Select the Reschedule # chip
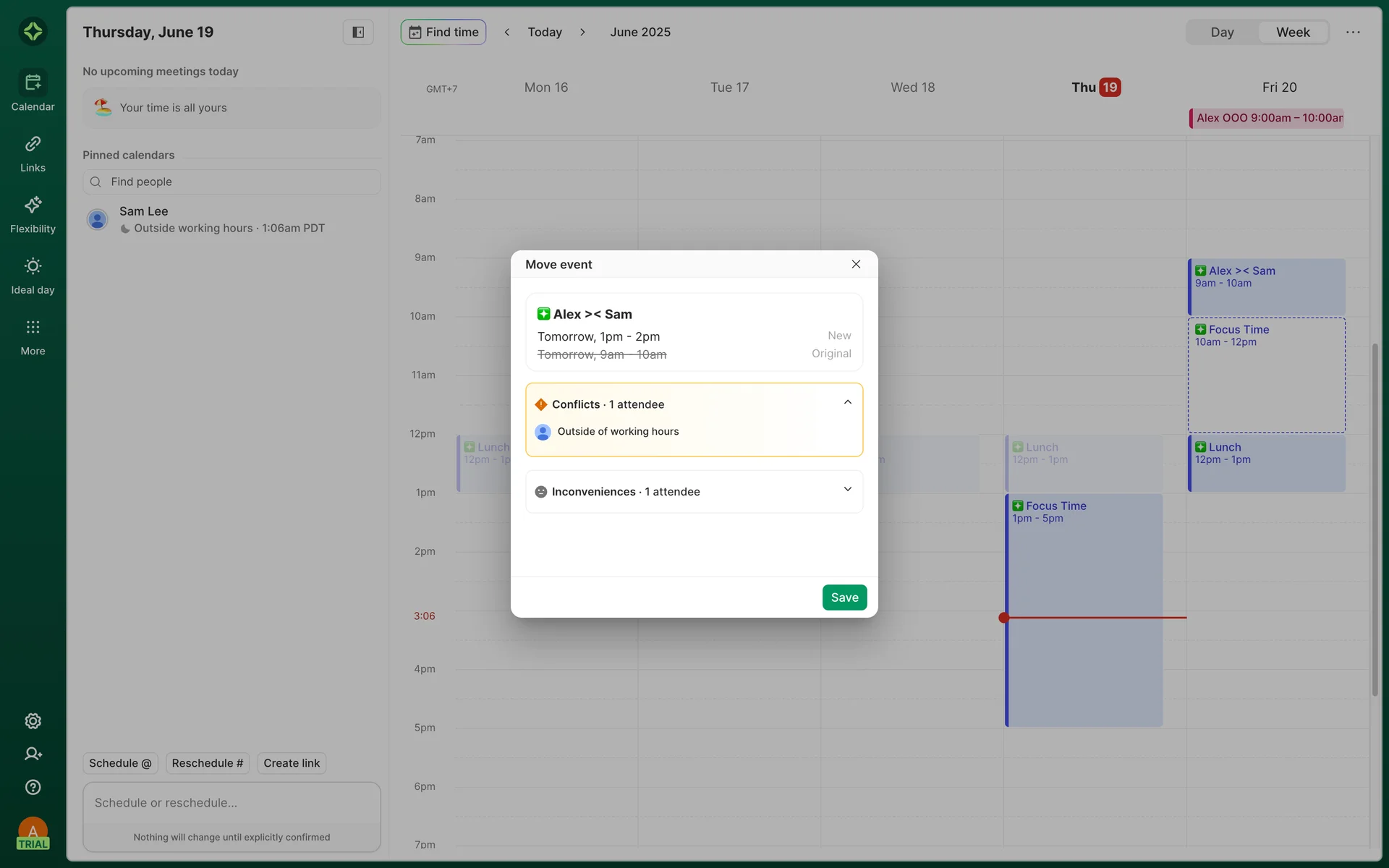 point(208,763)
